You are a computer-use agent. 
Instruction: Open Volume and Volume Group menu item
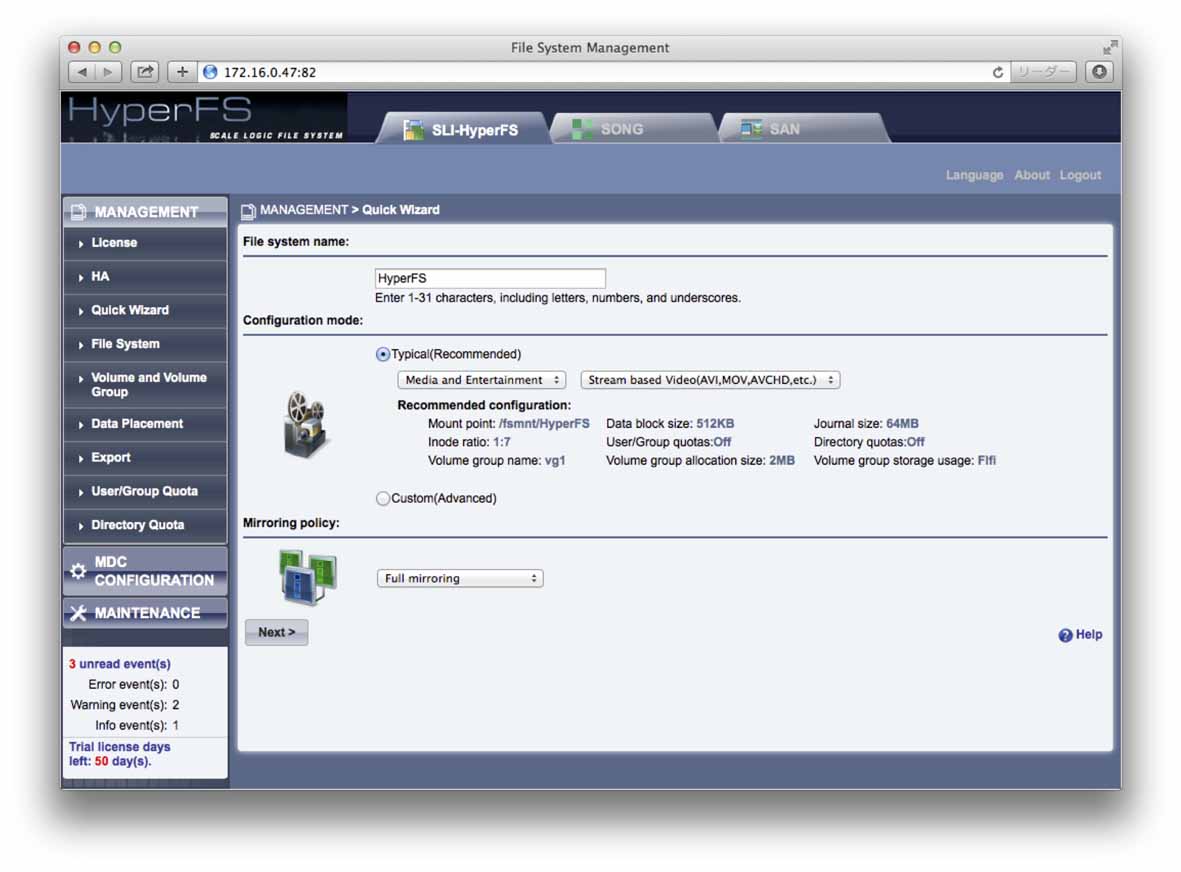coord(145,385)
